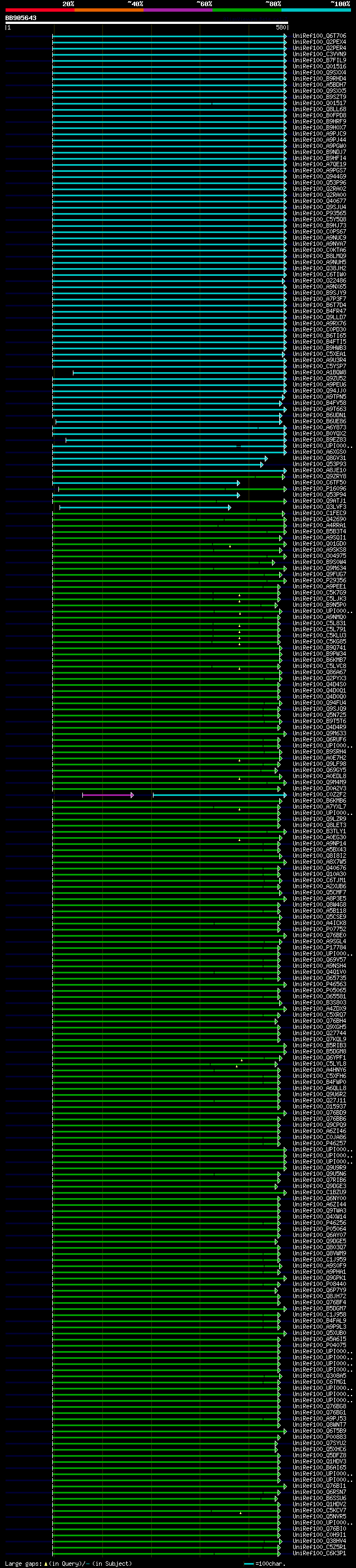Click the UniRef100_B3TLY1 hit label
This screenshot has height=1568, width=356.
(319, 832)
